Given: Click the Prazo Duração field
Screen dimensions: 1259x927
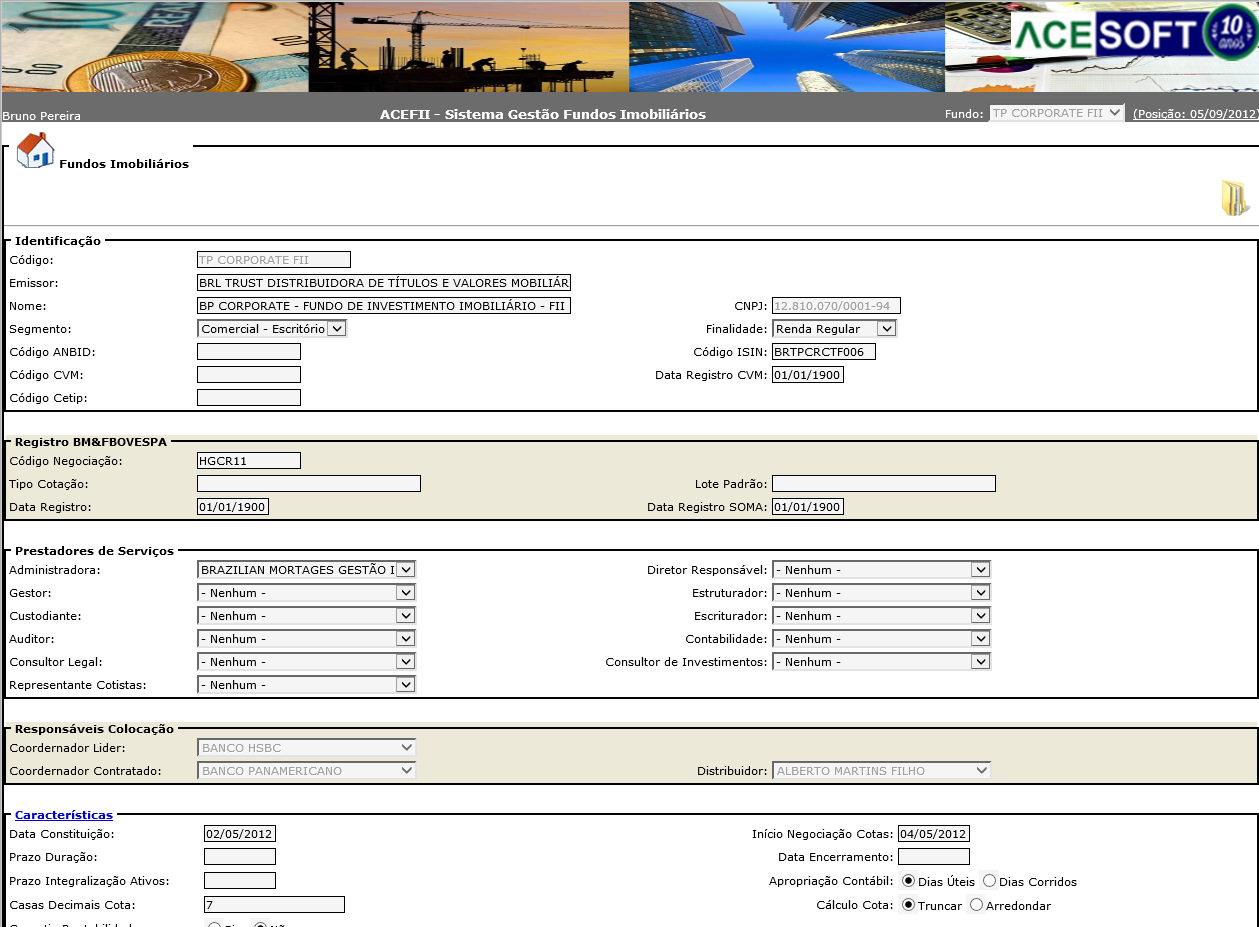Looking at the screenshot, I should pyautogui.click(x=240, y=857).
